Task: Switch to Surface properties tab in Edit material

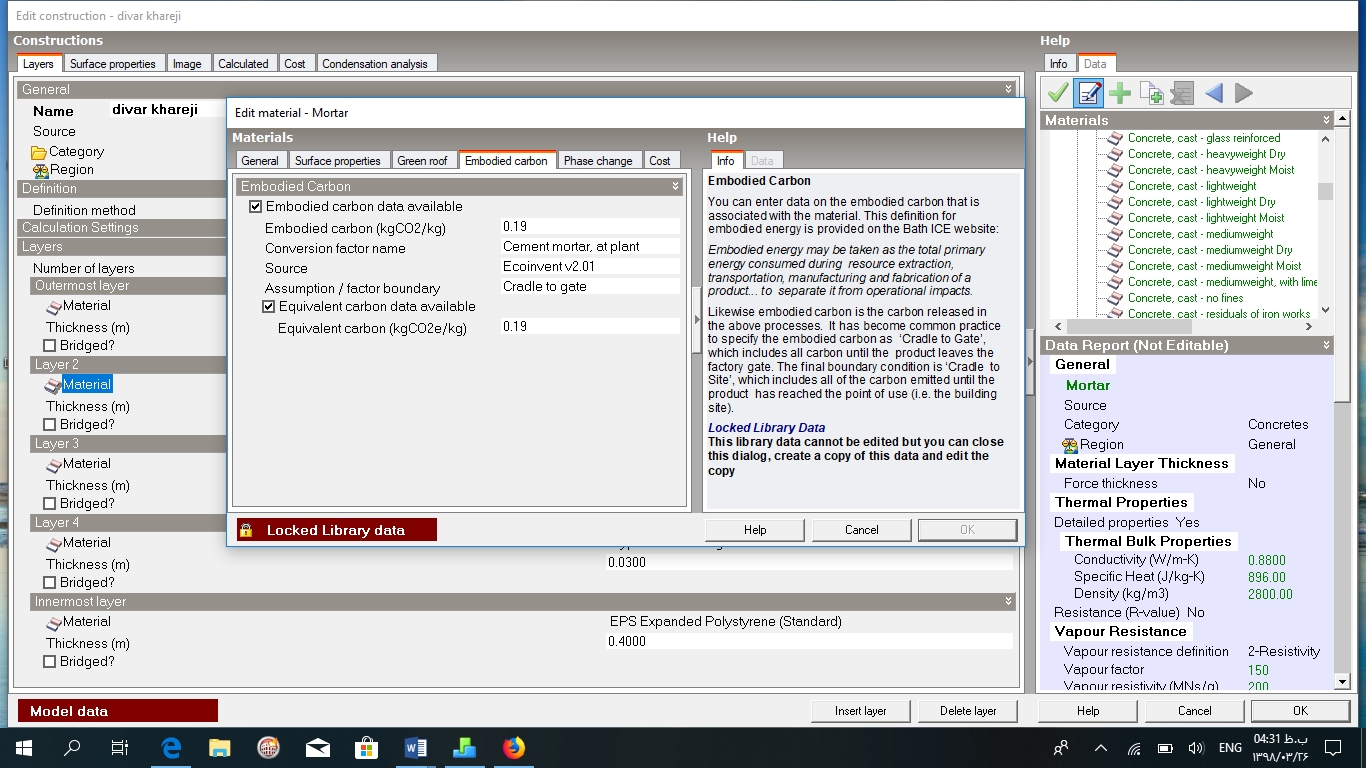Action: 338,160
